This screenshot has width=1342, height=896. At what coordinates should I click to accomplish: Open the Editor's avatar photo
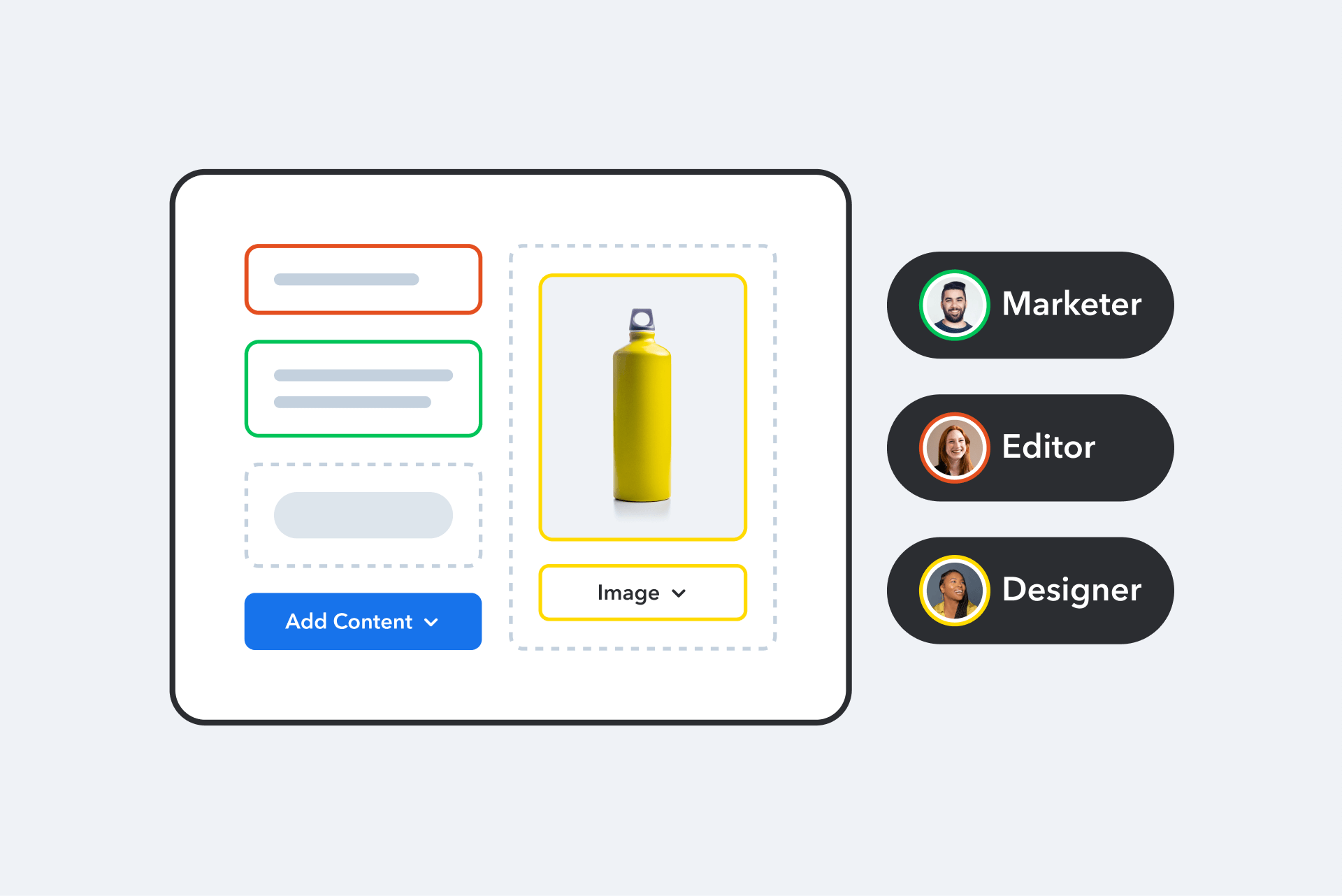point(954,447)
